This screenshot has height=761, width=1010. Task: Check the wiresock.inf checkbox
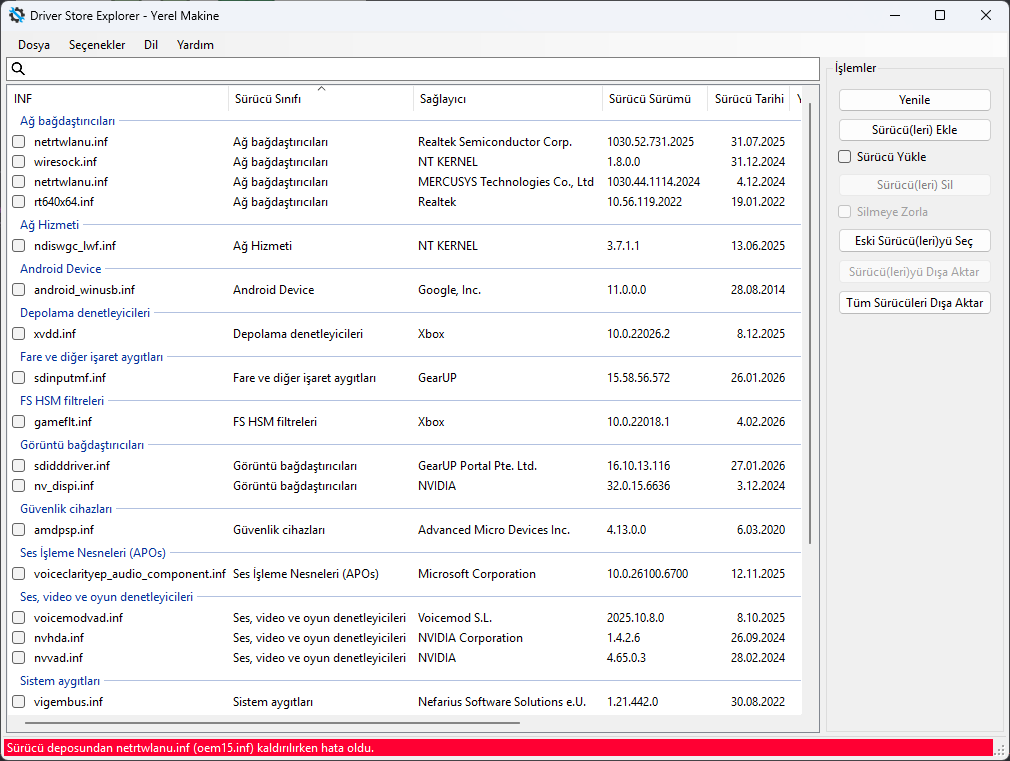tap(19, 161)
